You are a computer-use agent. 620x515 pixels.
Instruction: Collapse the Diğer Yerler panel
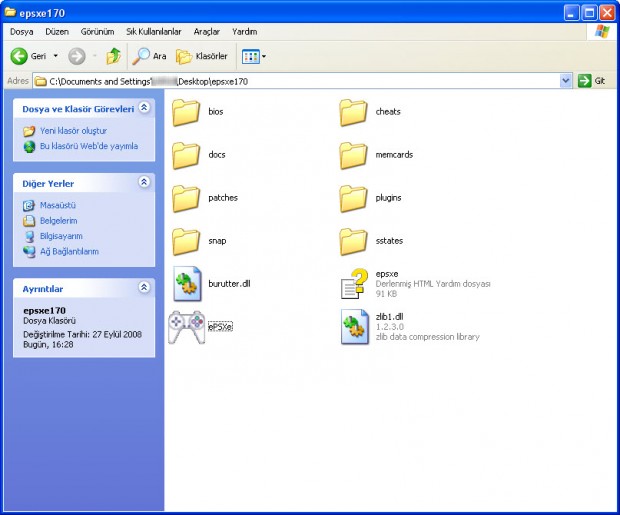144,182
